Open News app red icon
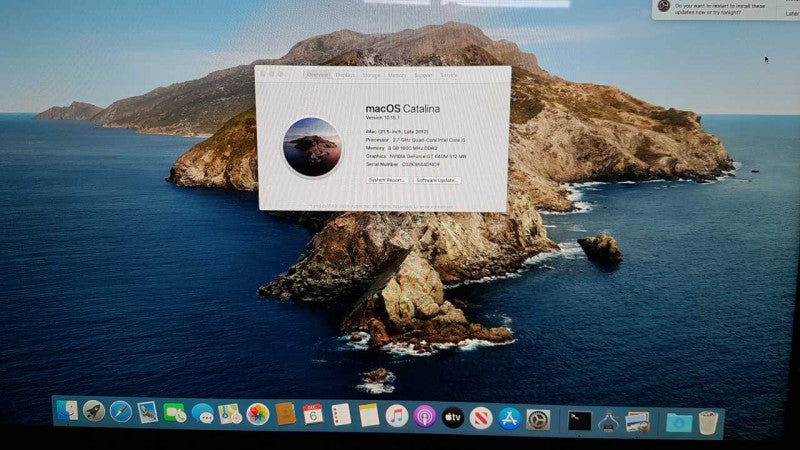This screenshot has height=450, width=800. coord(481,418)
